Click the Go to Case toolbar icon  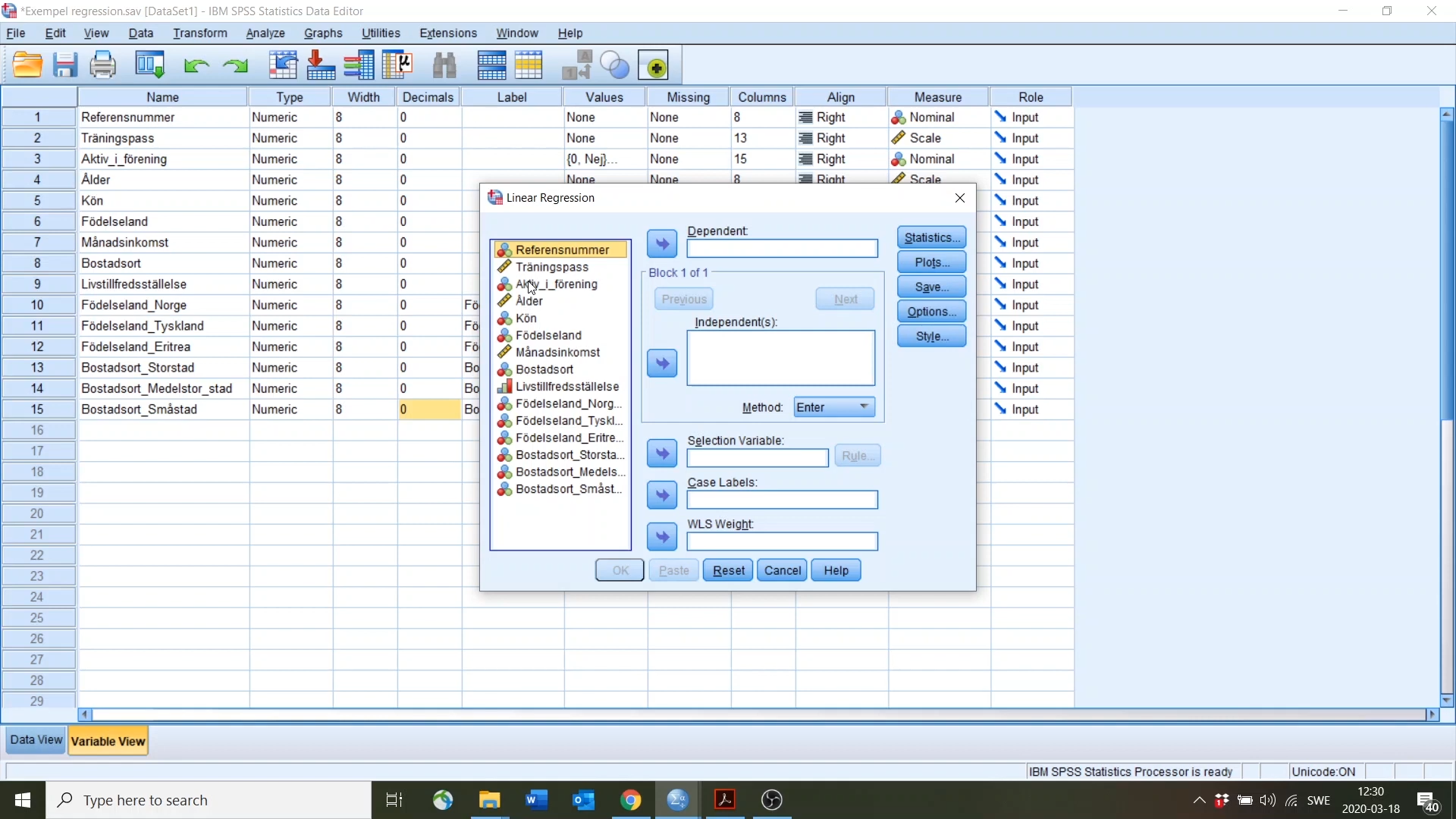(x=283, y=66)
